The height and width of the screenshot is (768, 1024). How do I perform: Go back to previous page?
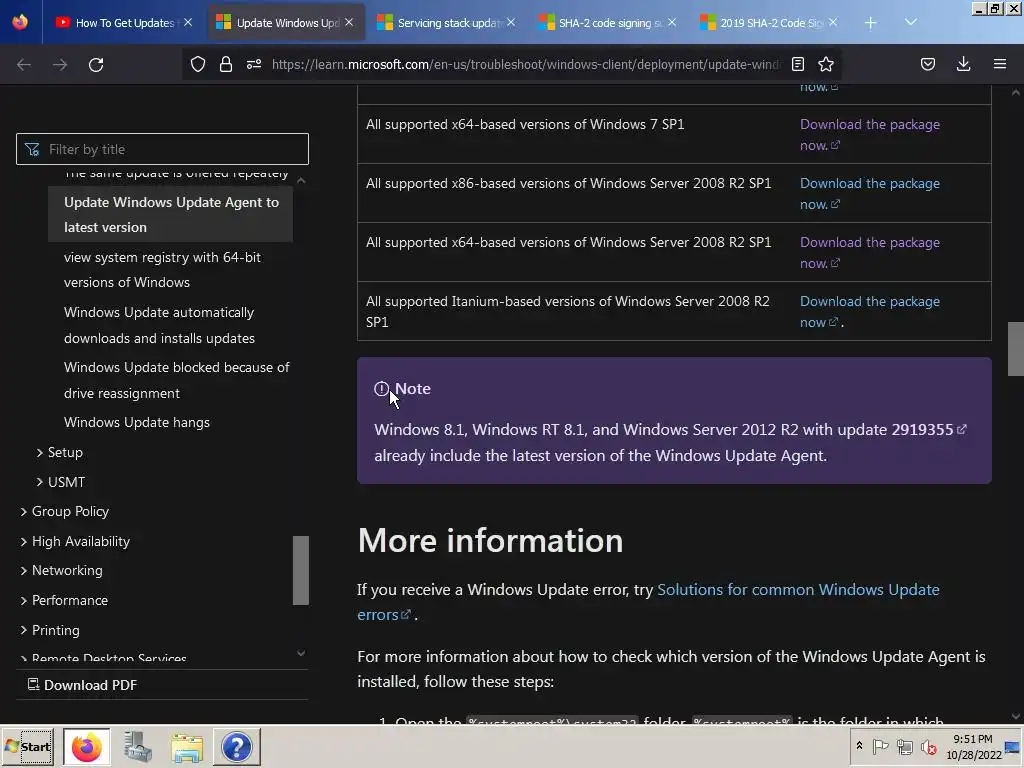[24, 64]
